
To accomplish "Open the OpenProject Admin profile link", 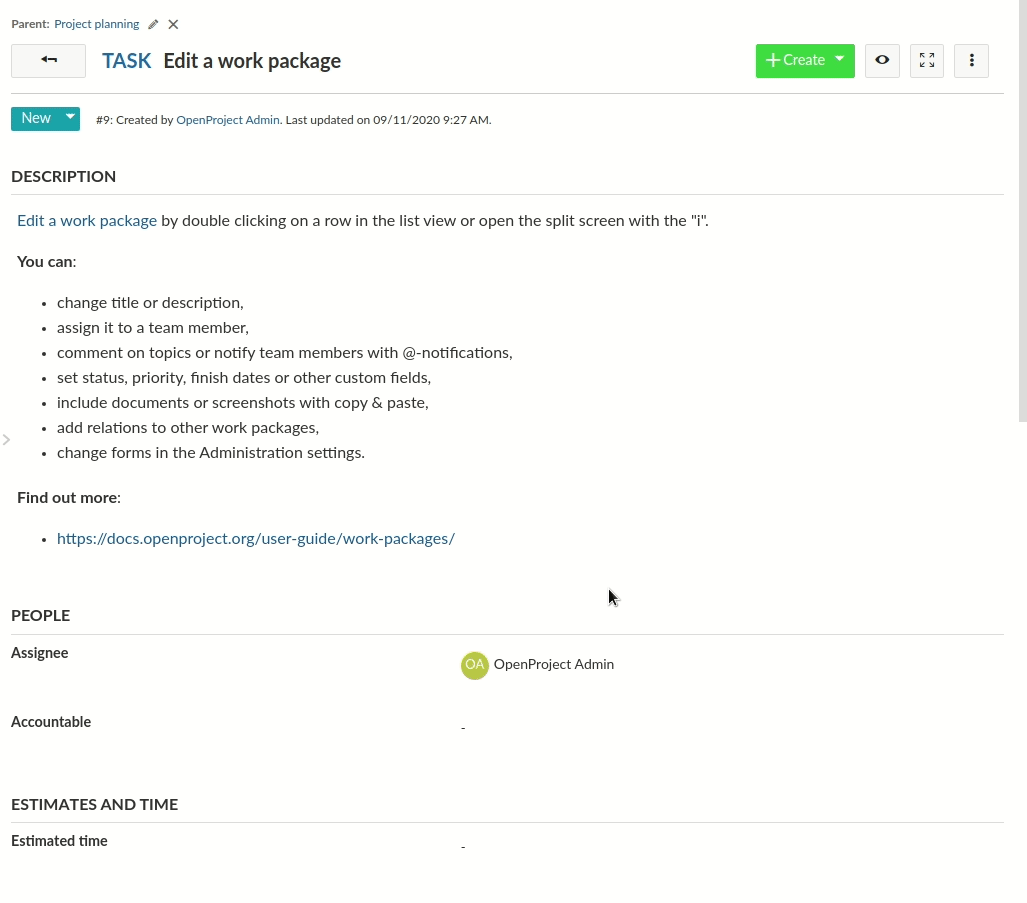I will (x=227, y=119).
